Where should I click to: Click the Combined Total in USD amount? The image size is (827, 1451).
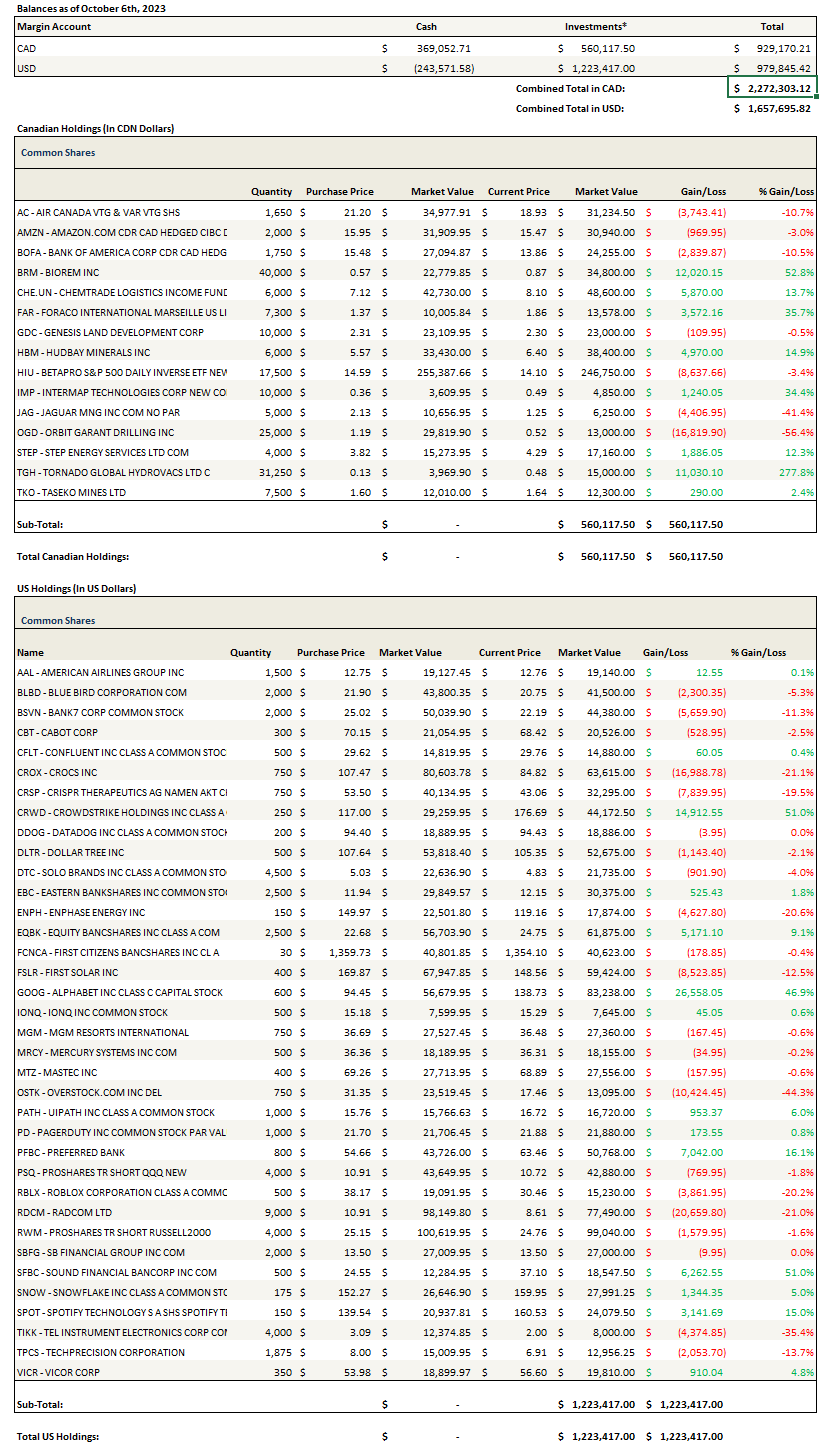772,108
